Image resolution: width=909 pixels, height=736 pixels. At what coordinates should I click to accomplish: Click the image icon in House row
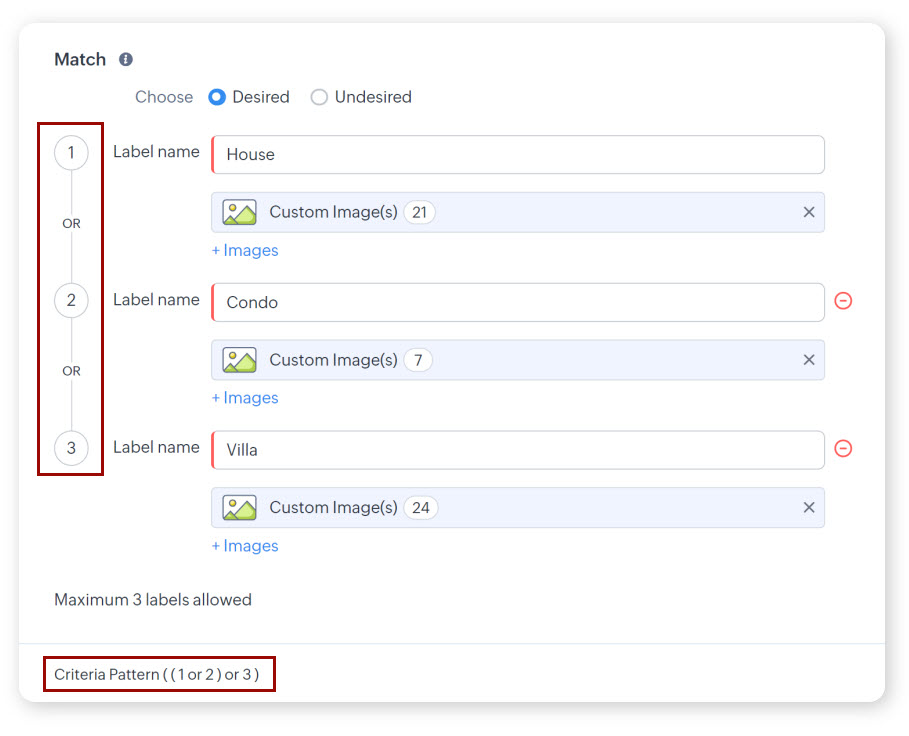[x=240, y=212]
